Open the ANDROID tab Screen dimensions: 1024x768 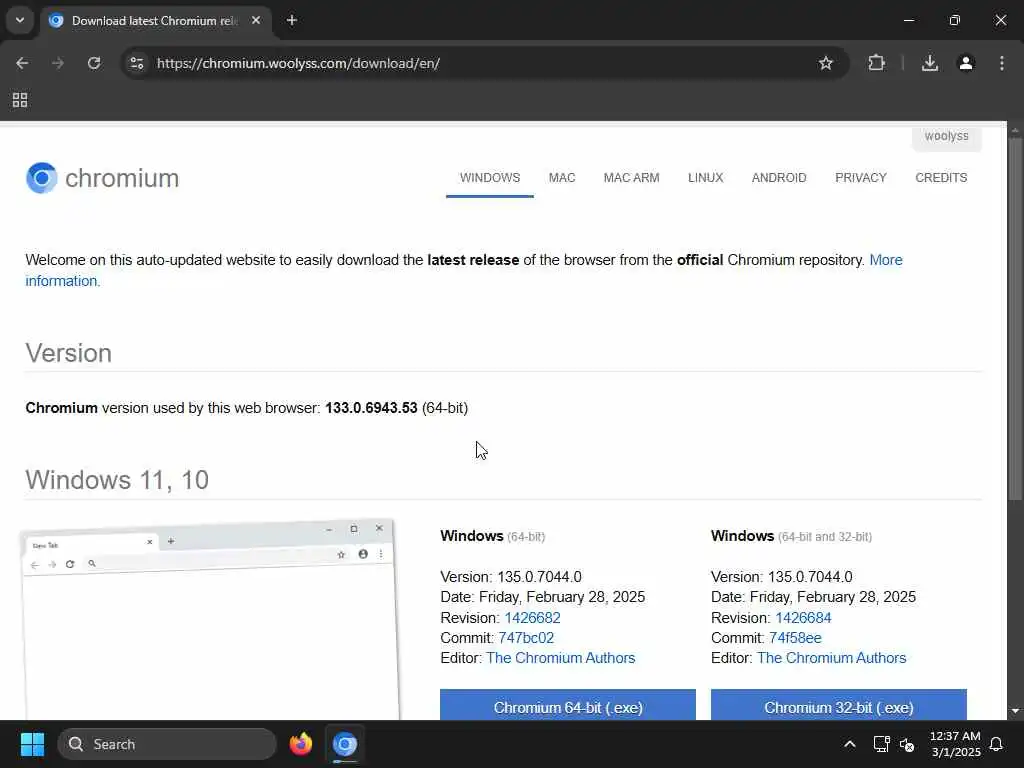[779, 178]
